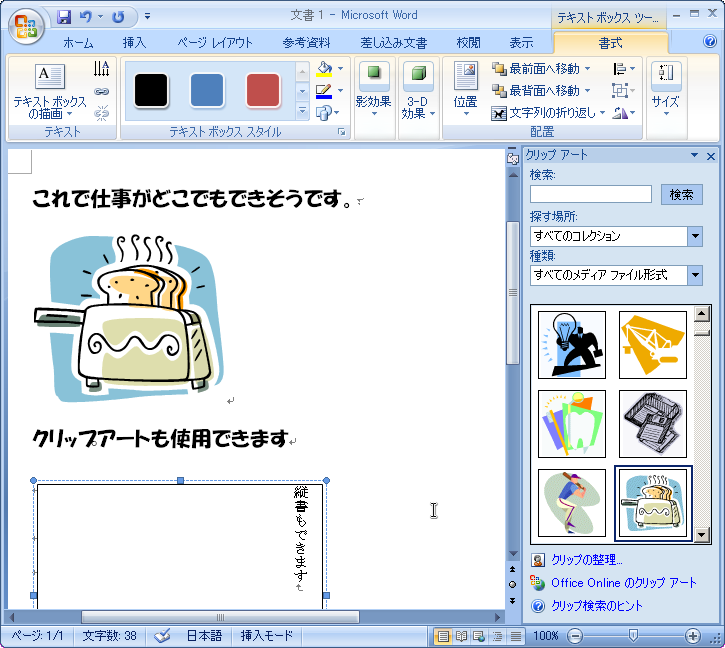Click the spelling check status icon
Viewport: 725px width, 648px height.
click(162, 636)
